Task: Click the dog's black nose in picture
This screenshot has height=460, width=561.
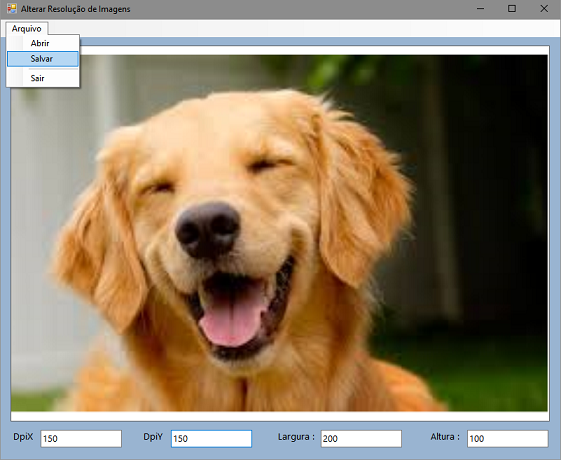Action: [x=208, y=230]
